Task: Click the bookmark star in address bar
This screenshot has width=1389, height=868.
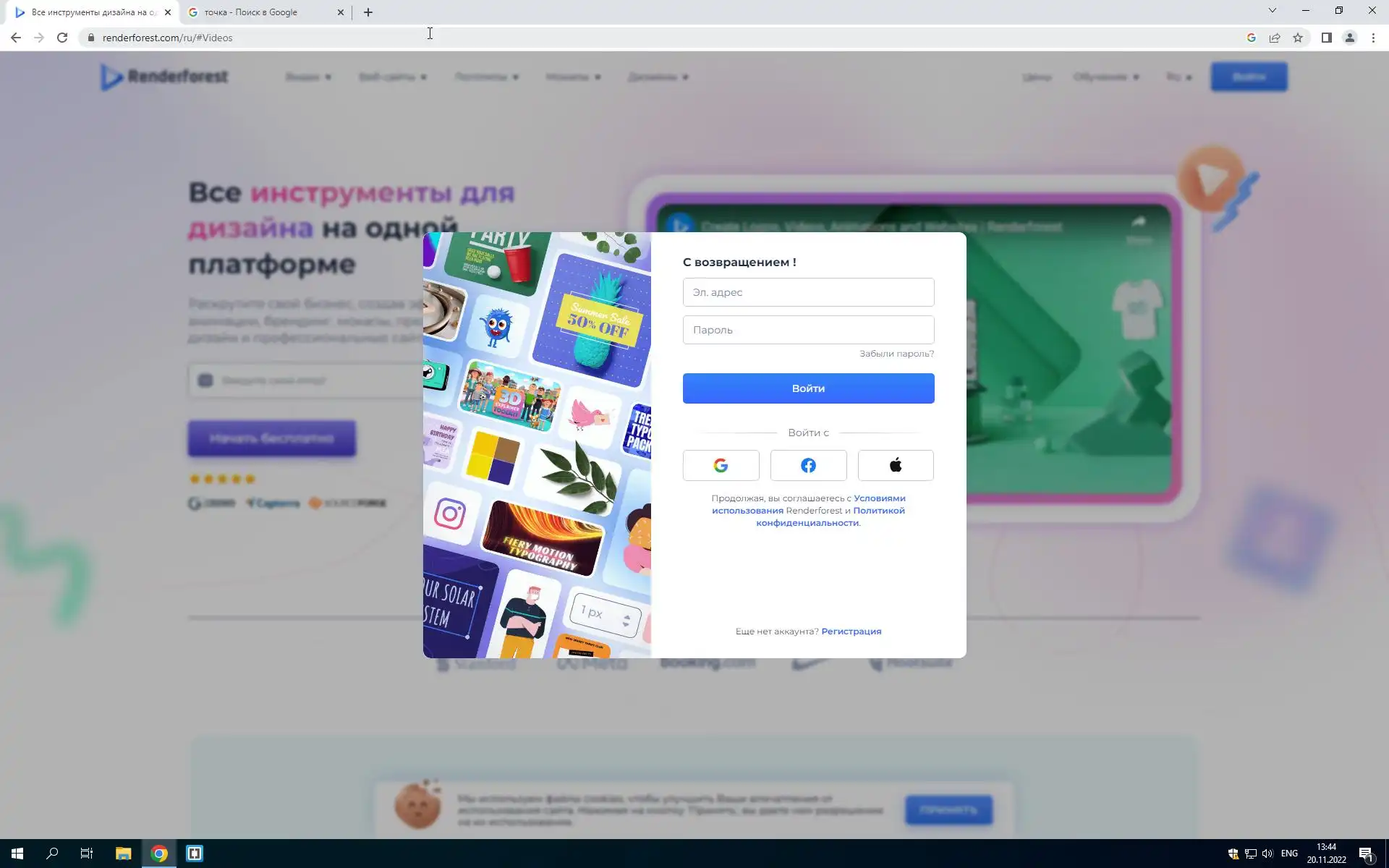Action: (x=1298, y=38)
